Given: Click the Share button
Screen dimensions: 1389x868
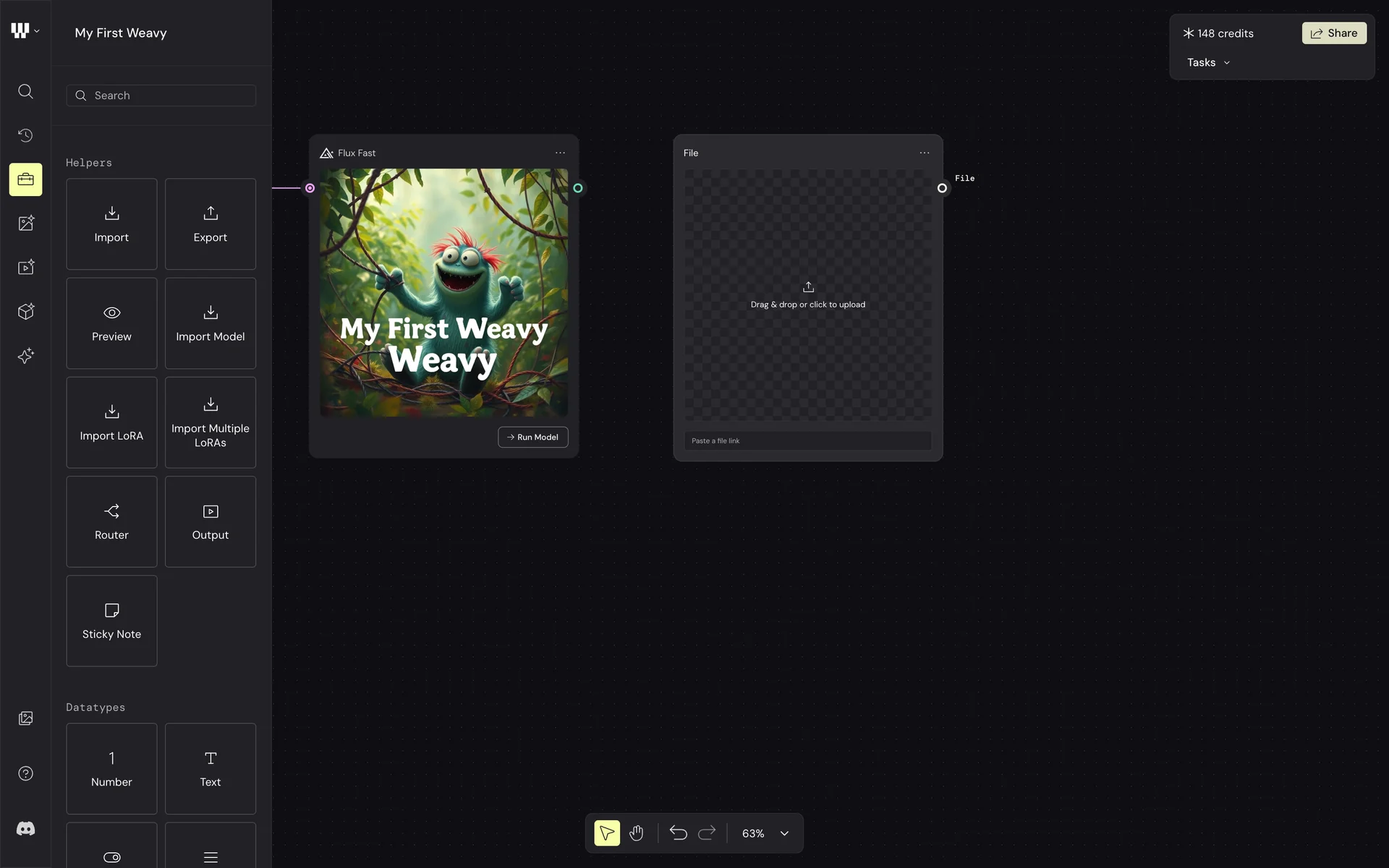Looking at the screenshot, I should coord(1333,33).
